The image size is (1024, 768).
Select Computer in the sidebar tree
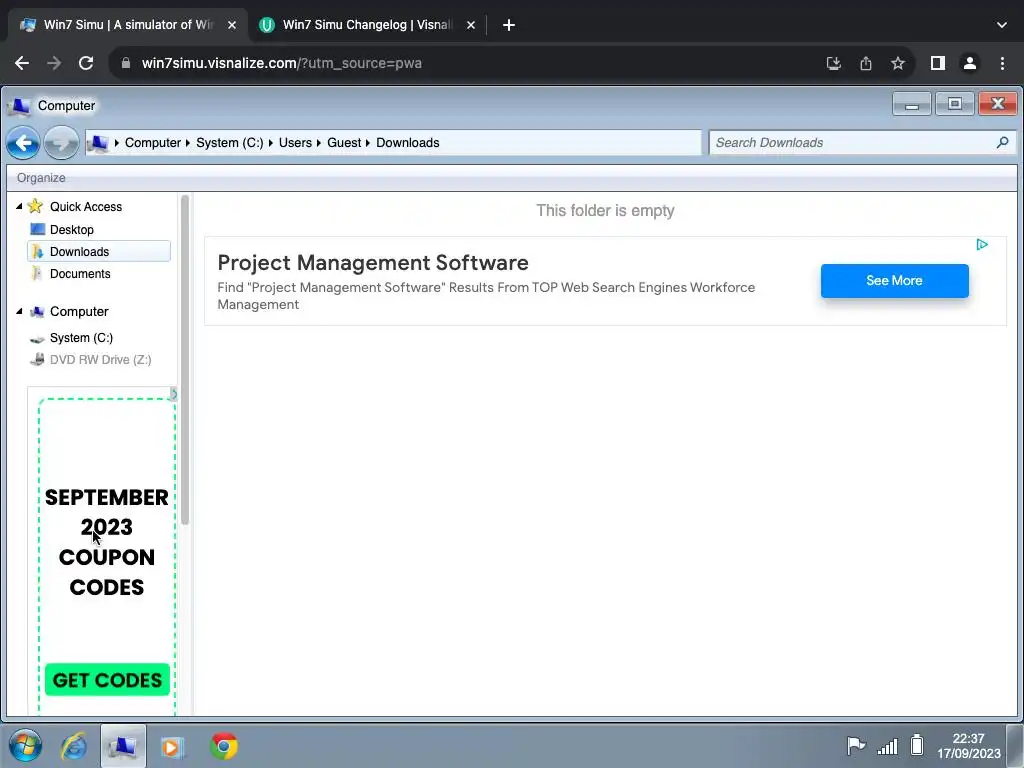(79, 312)
